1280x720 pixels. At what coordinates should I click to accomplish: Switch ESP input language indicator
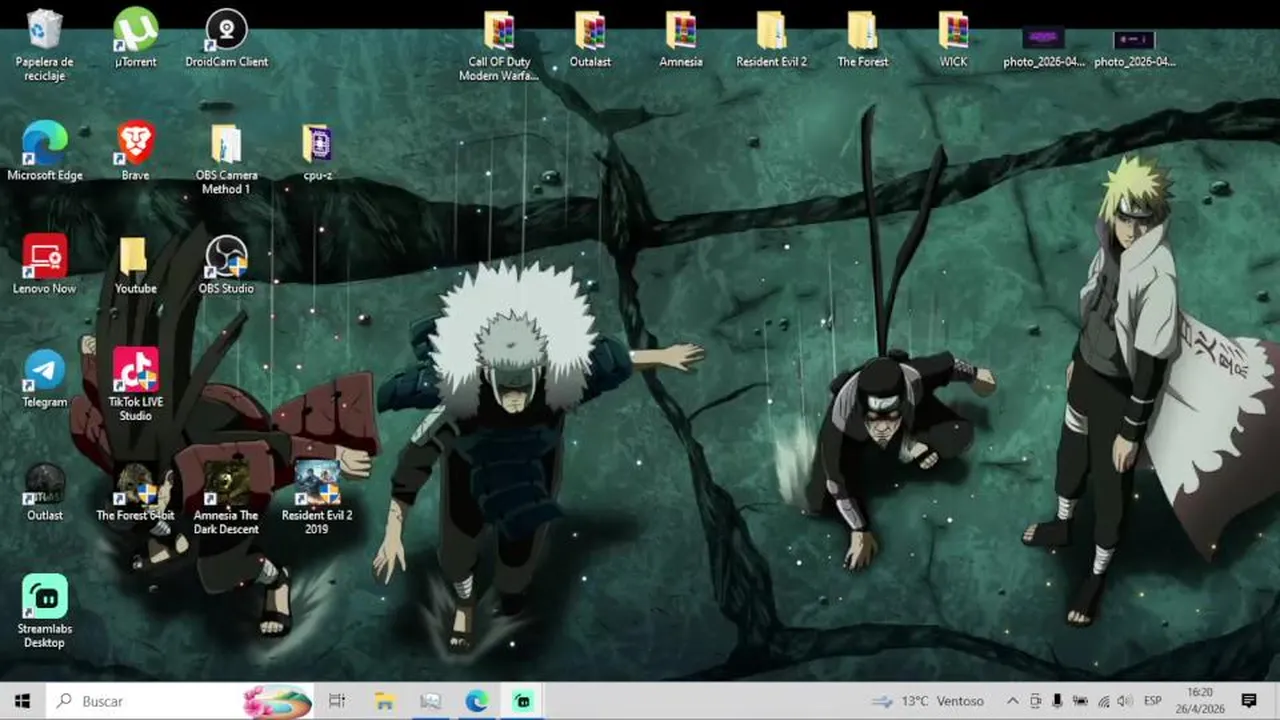[x=1152, y=701]
